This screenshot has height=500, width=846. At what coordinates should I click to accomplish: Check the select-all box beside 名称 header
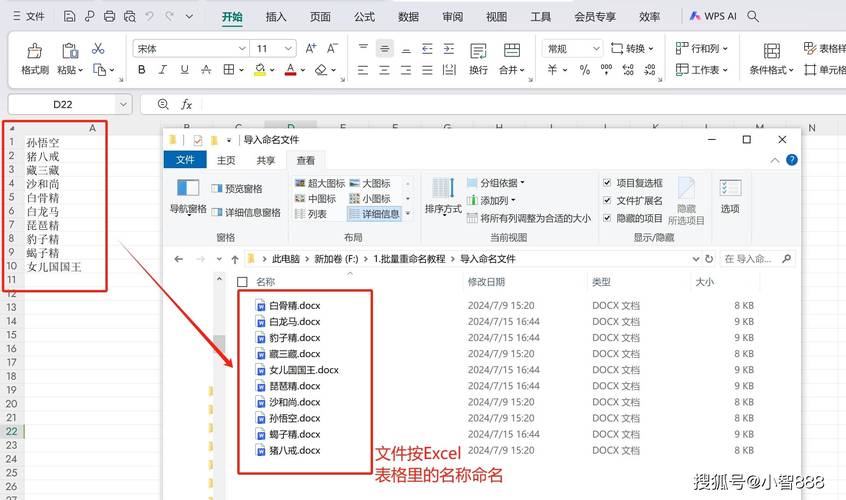coord(242,282)
